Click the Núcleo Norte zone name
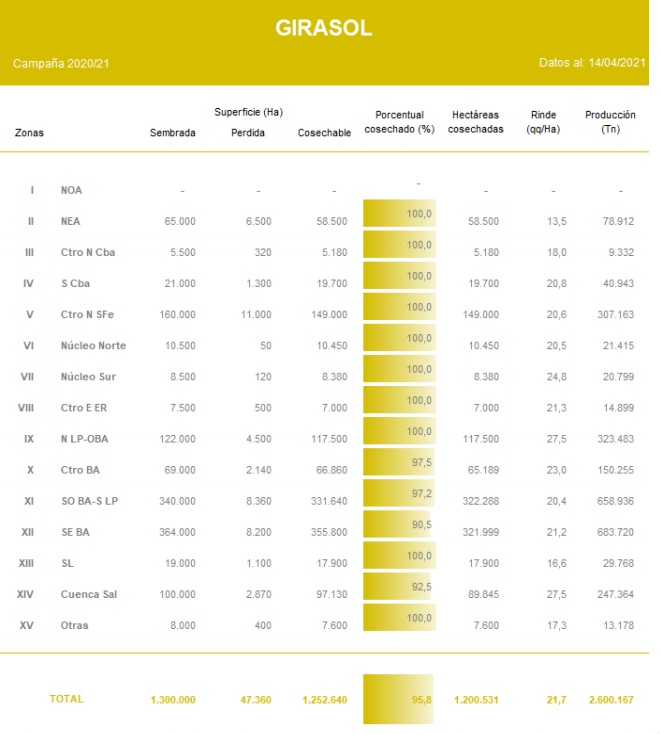 point(93,346)
